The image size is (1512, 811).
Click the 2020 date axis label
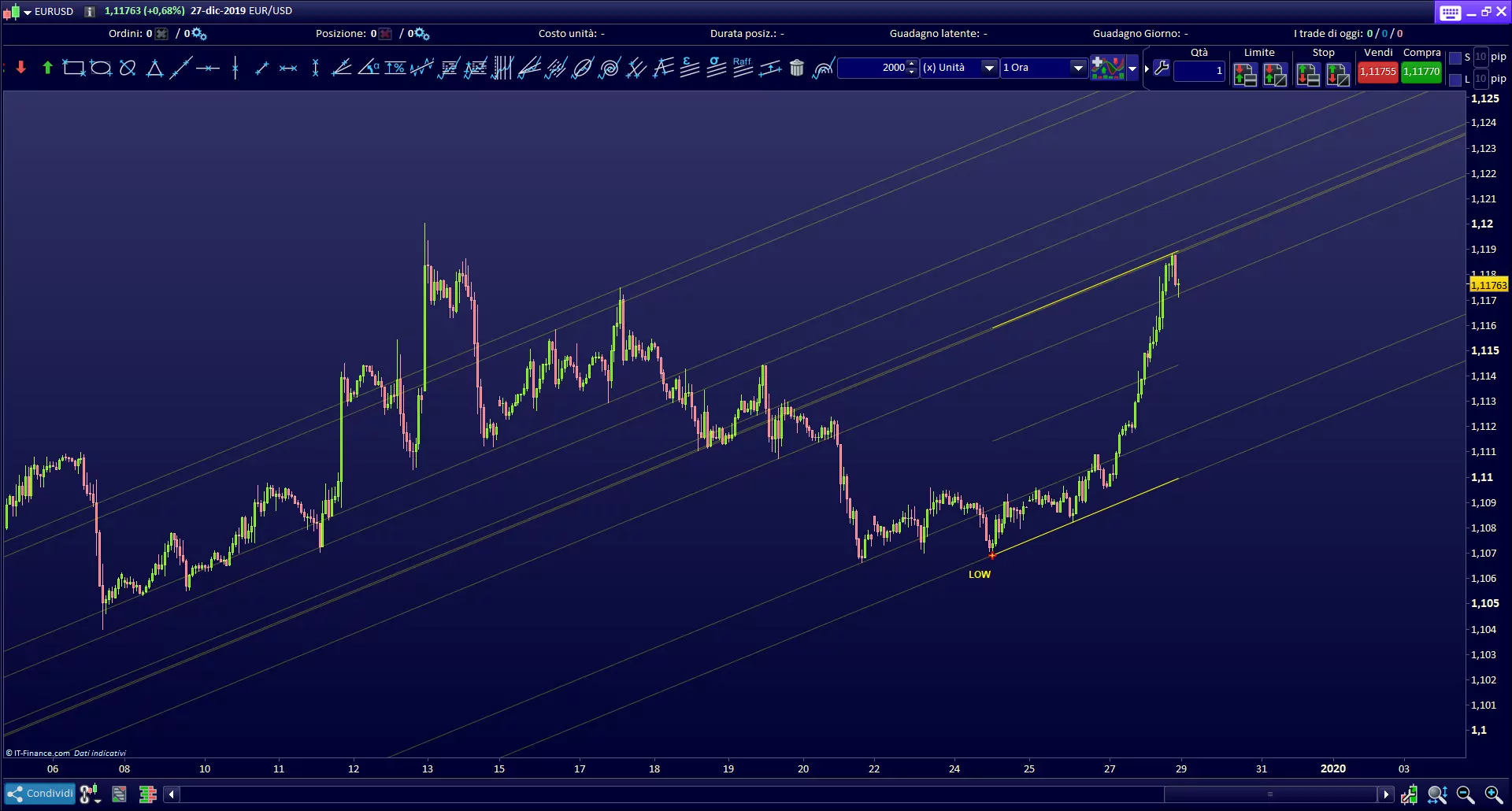[x=1333, y=768]
